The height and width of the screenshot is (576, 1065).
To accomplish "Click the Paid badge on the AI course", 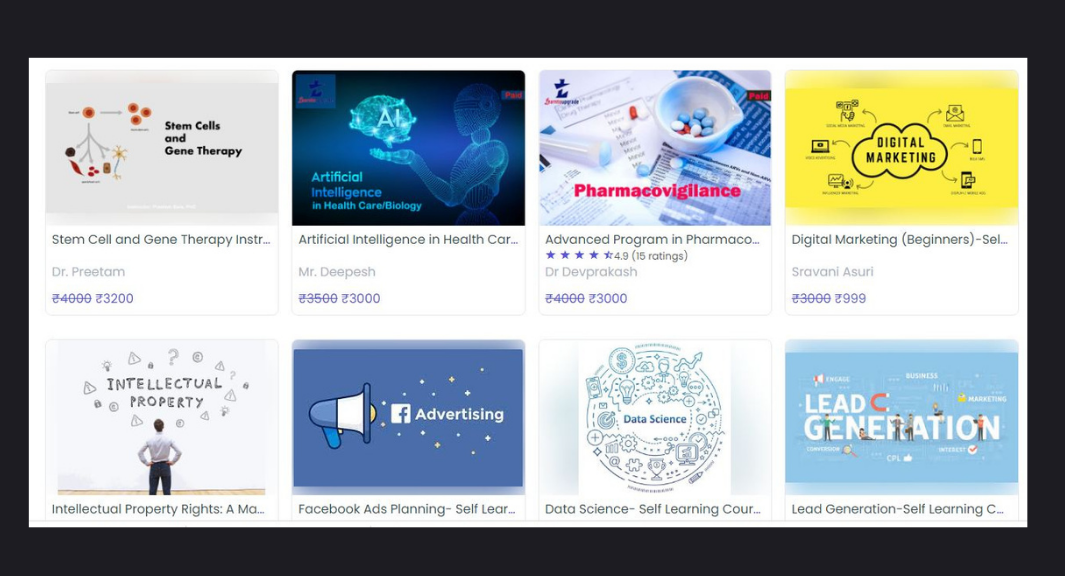I will coord(513,95).
